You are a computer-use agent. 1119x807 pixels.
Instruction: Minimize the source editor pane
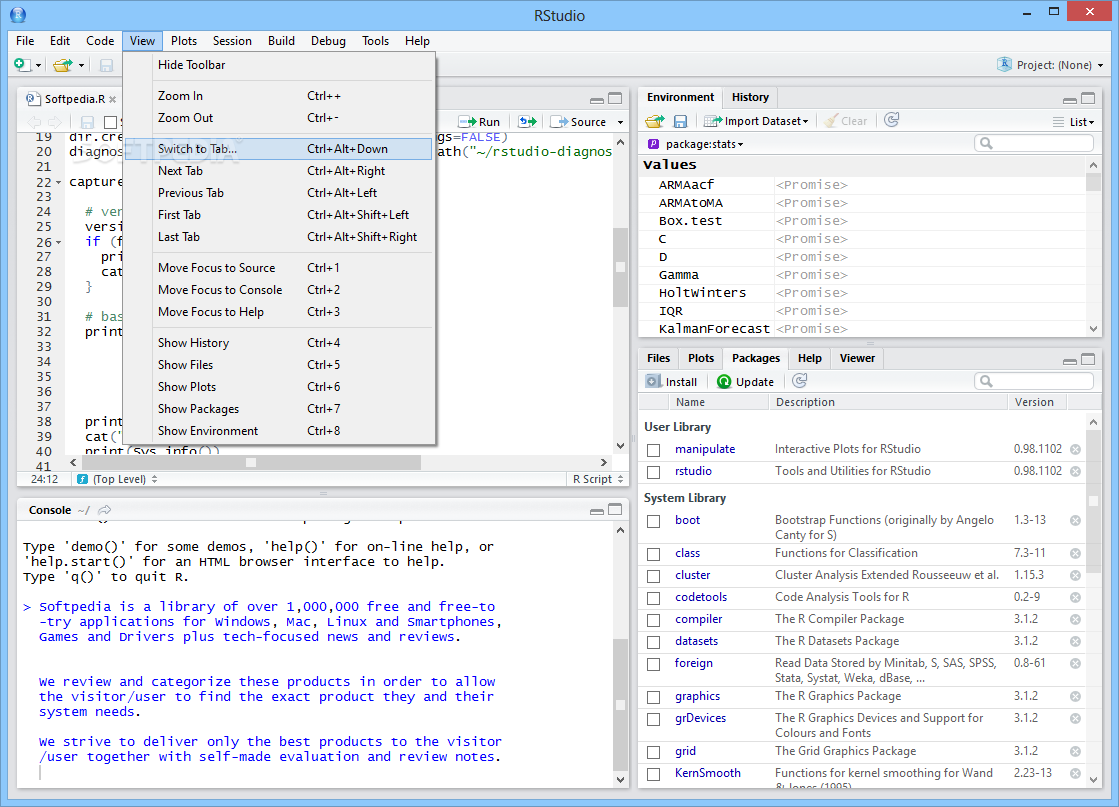pos(597,99)
